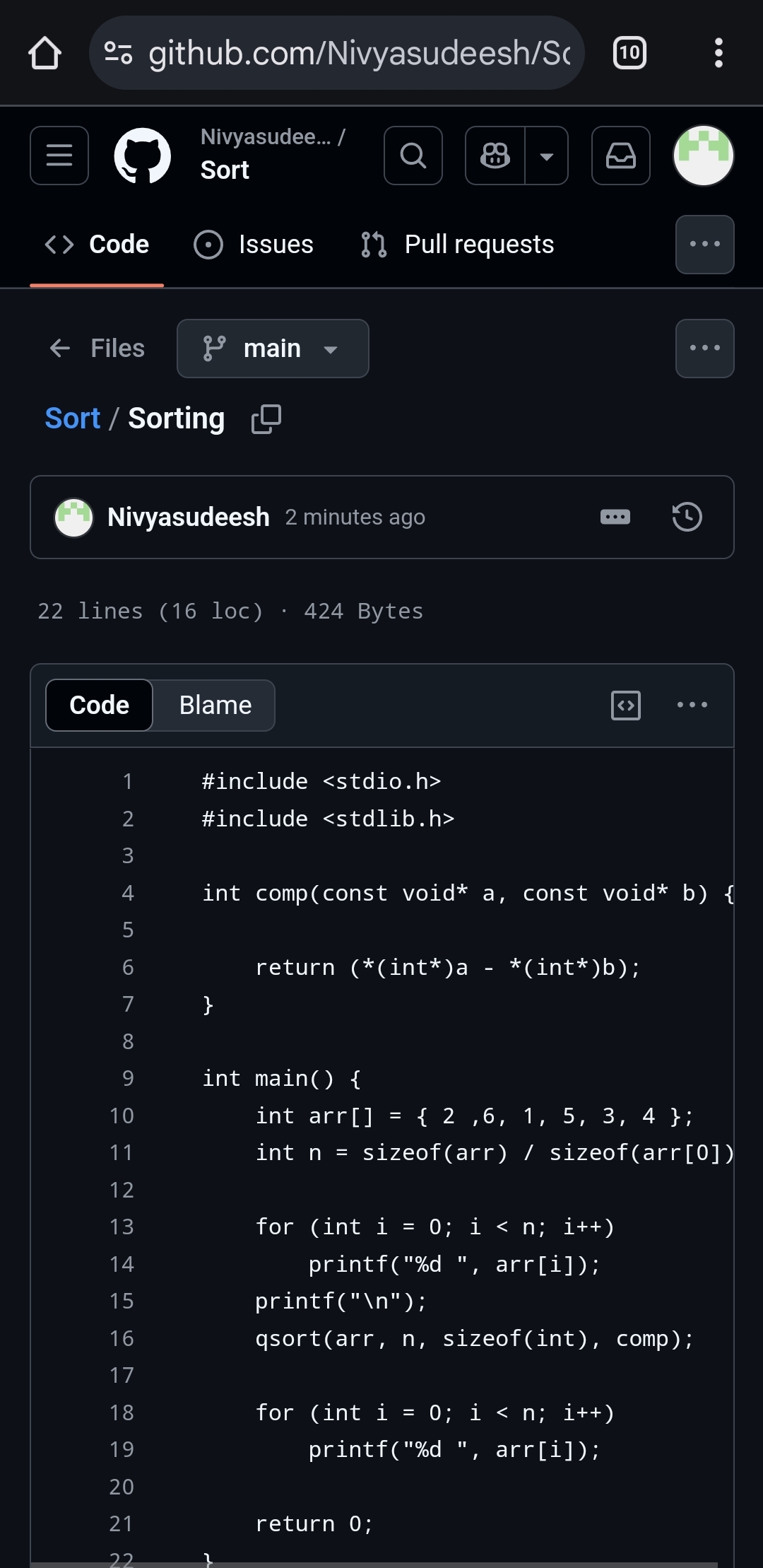
Task: View commit history clock icon
Action: (x=687, y=517)
